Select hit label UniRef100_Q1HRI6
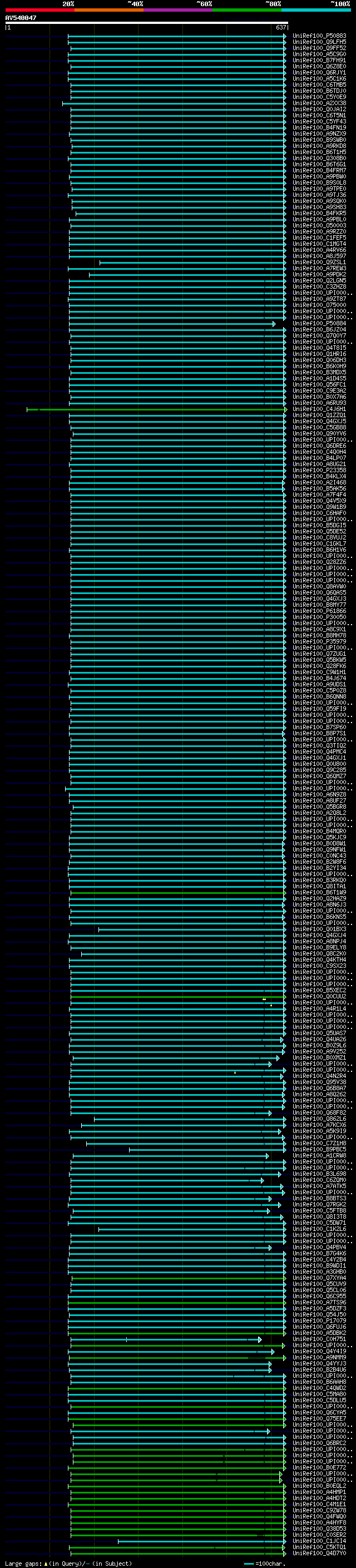This screenshot has height=1568, width=356. (x=319, y=354)
